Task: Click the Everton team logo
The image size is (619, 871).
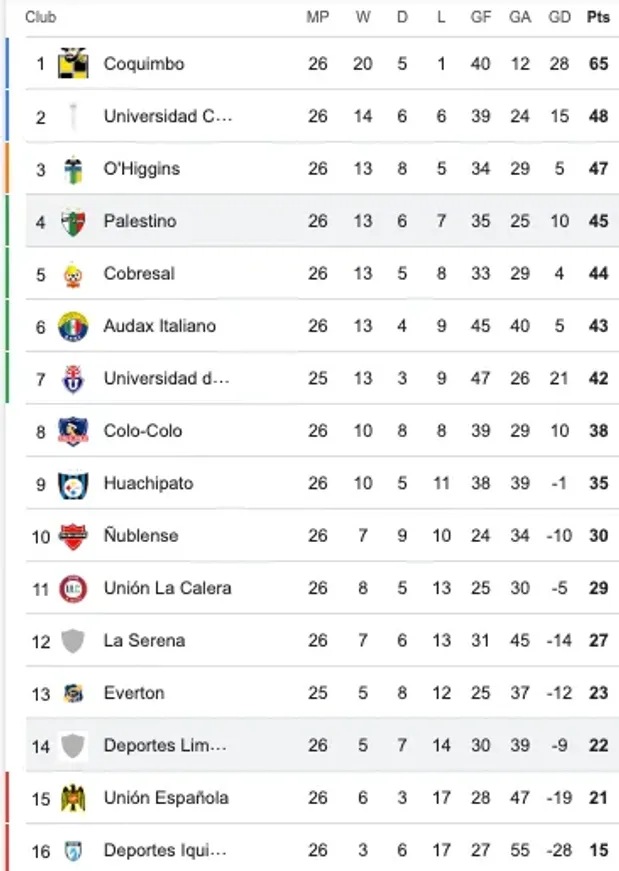Action: point(73,693)
